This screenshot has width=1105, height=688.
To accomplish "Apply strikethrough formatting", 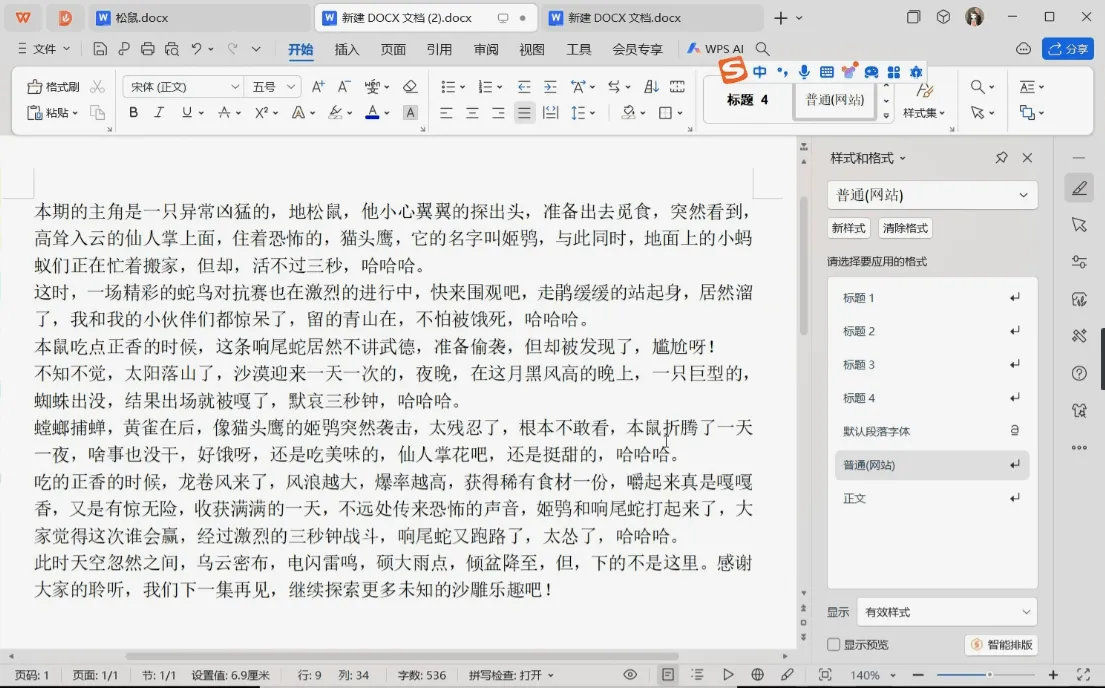I will 224,113.
